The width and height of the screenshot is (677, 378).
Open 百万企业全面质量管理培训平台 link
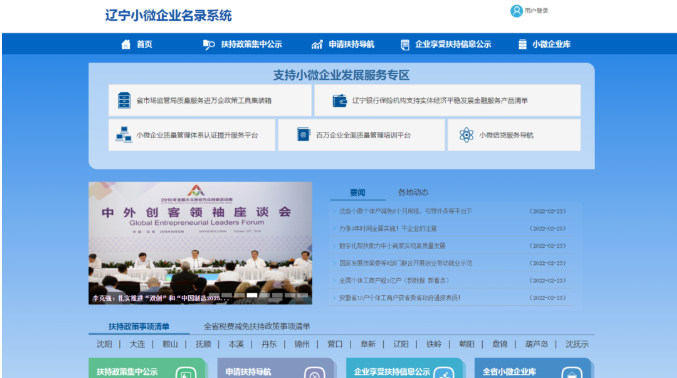click(363, 135)
